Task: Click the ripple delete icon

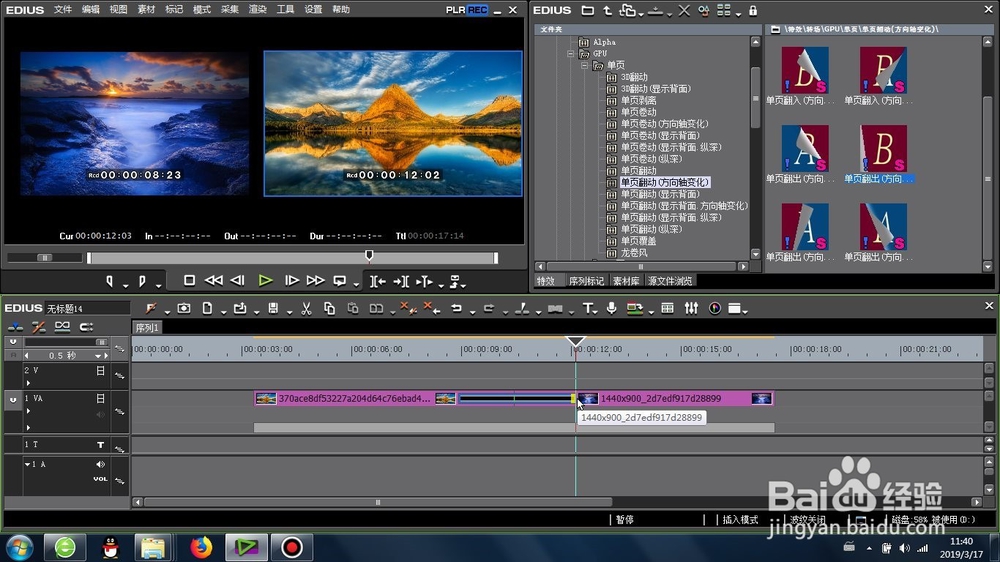Action: pyautogui.click(x=432, y=309)
